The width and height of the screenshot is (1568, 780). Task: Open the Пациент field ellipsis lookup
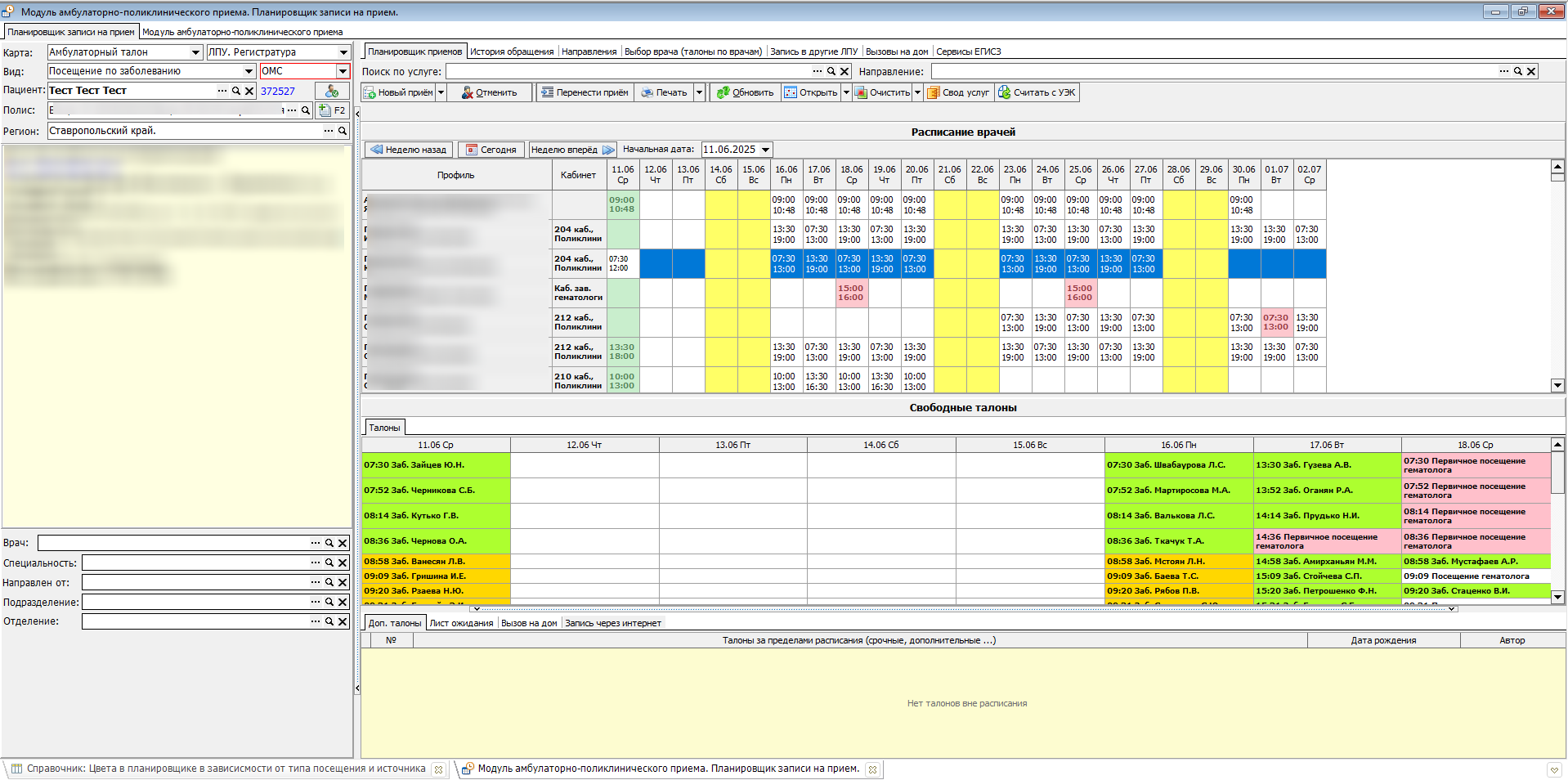click(x=222, y=92)
